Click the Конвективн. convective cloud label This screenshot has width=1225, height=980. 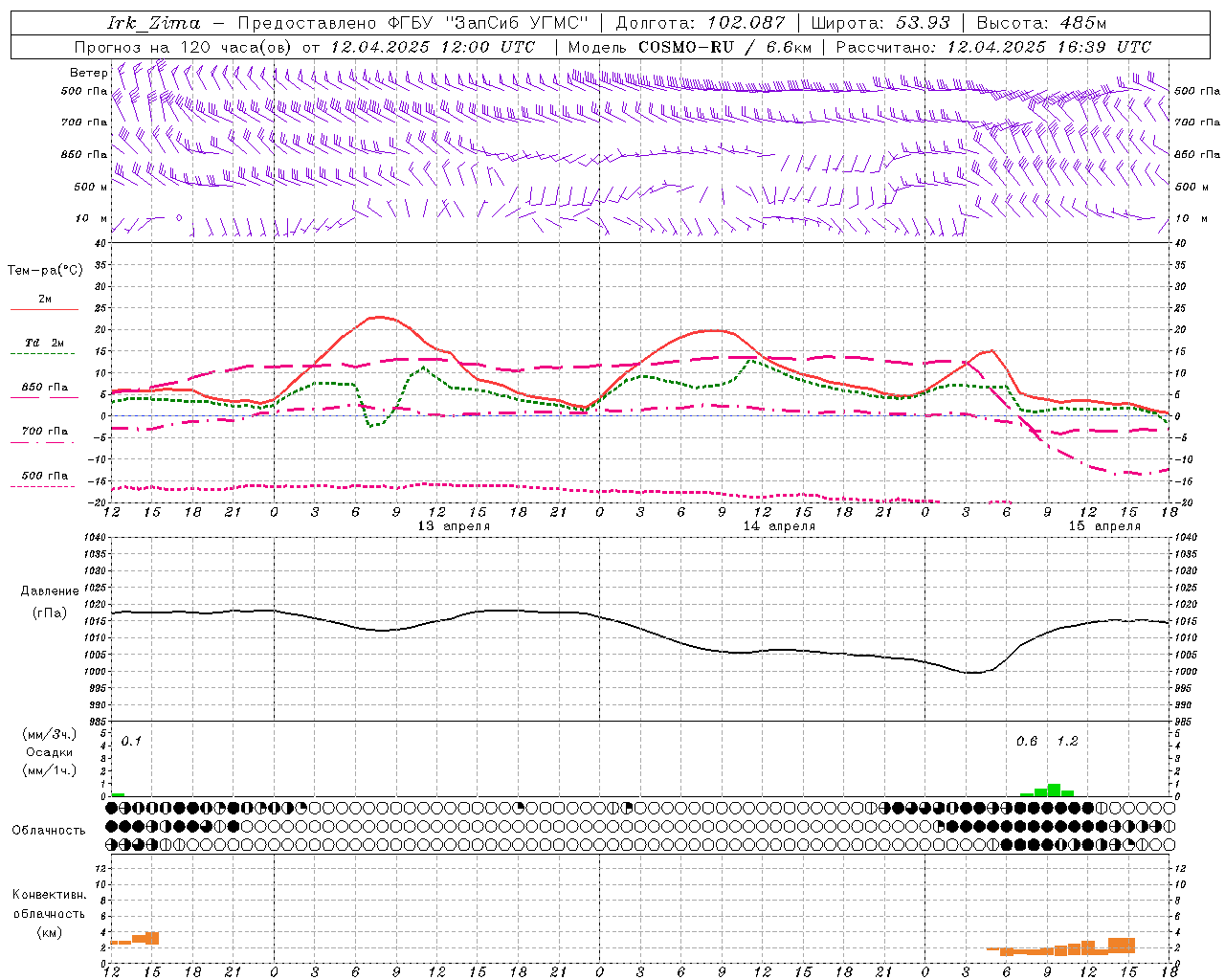[49, 895]
